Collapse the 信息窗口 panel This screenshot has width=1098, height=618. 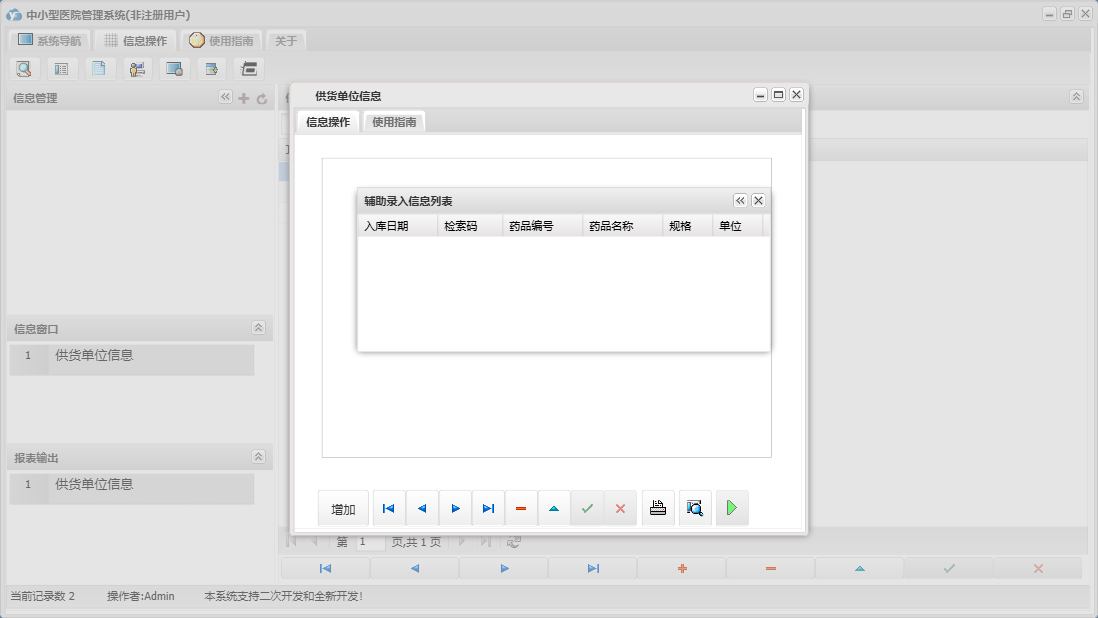[258, 328]
